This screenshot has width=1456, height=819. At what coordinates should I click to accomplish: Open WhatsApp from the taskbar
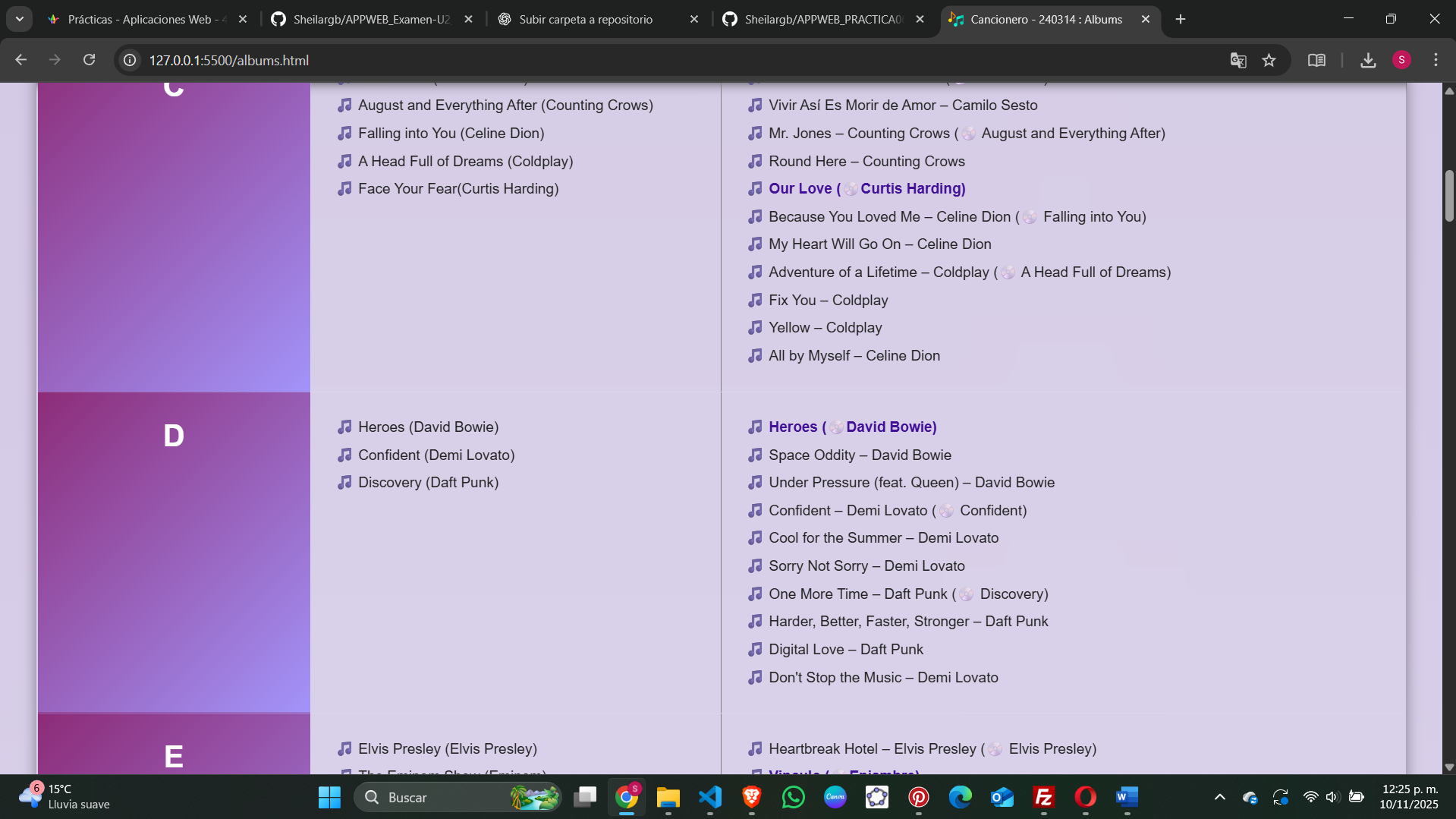[794, 797]
